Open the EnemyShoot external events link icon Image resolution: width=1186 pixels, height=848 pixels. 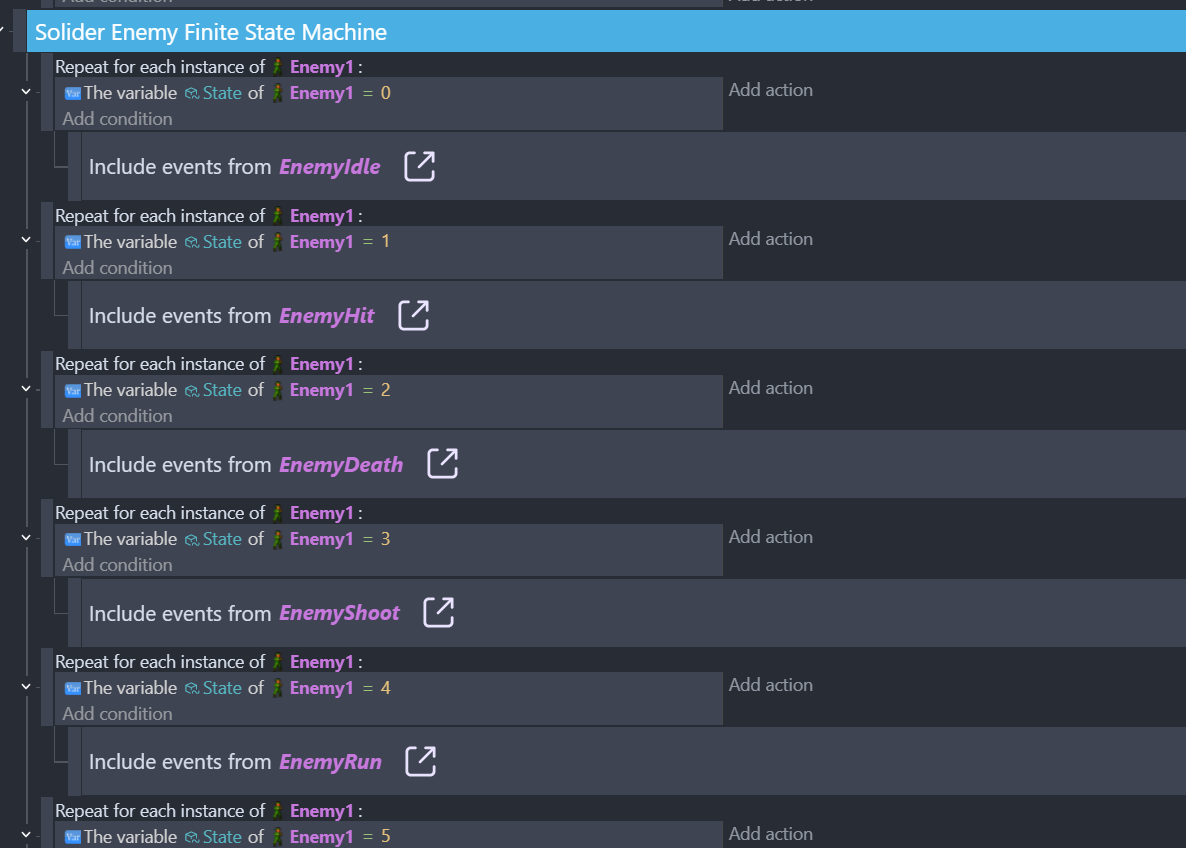click(x=438, y=613)
